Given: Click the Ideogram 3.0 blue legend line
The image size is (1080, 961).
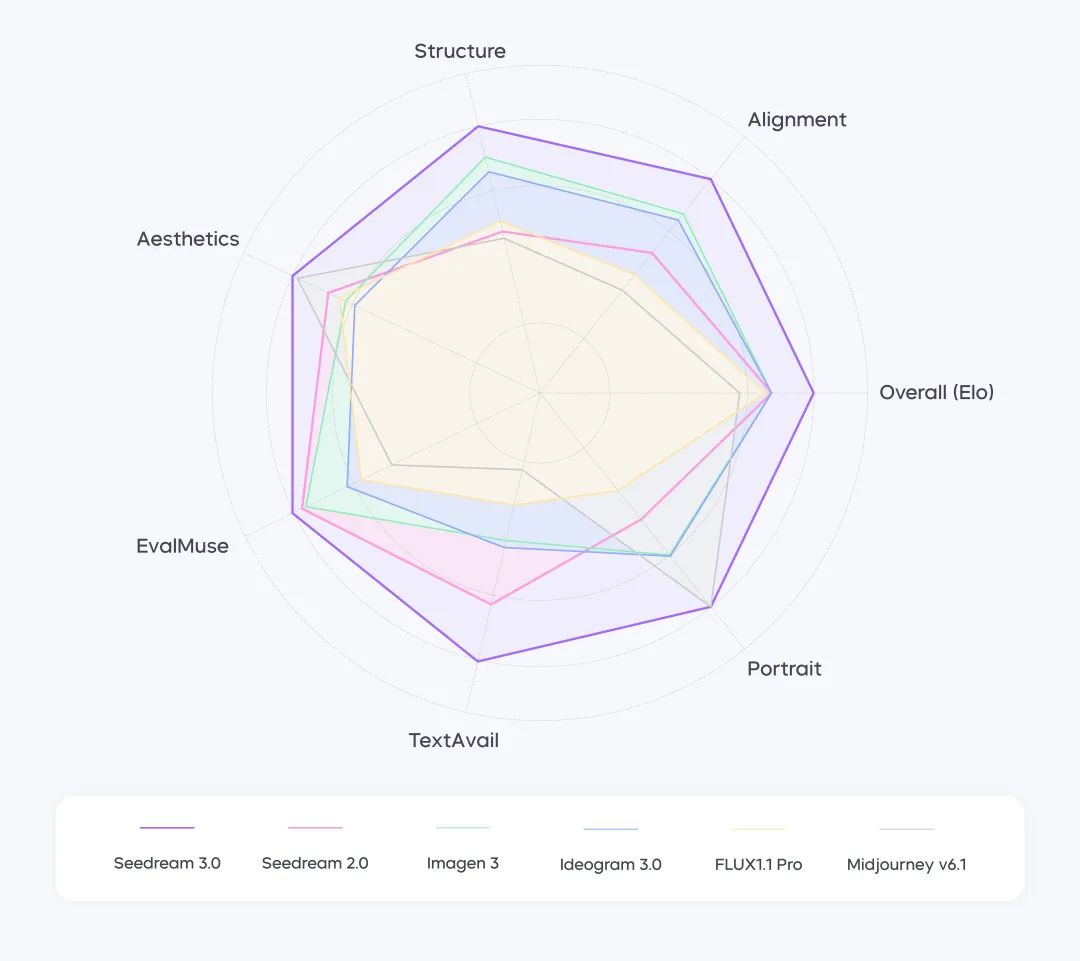Looking at the screenshot, I should pos(610,829).
